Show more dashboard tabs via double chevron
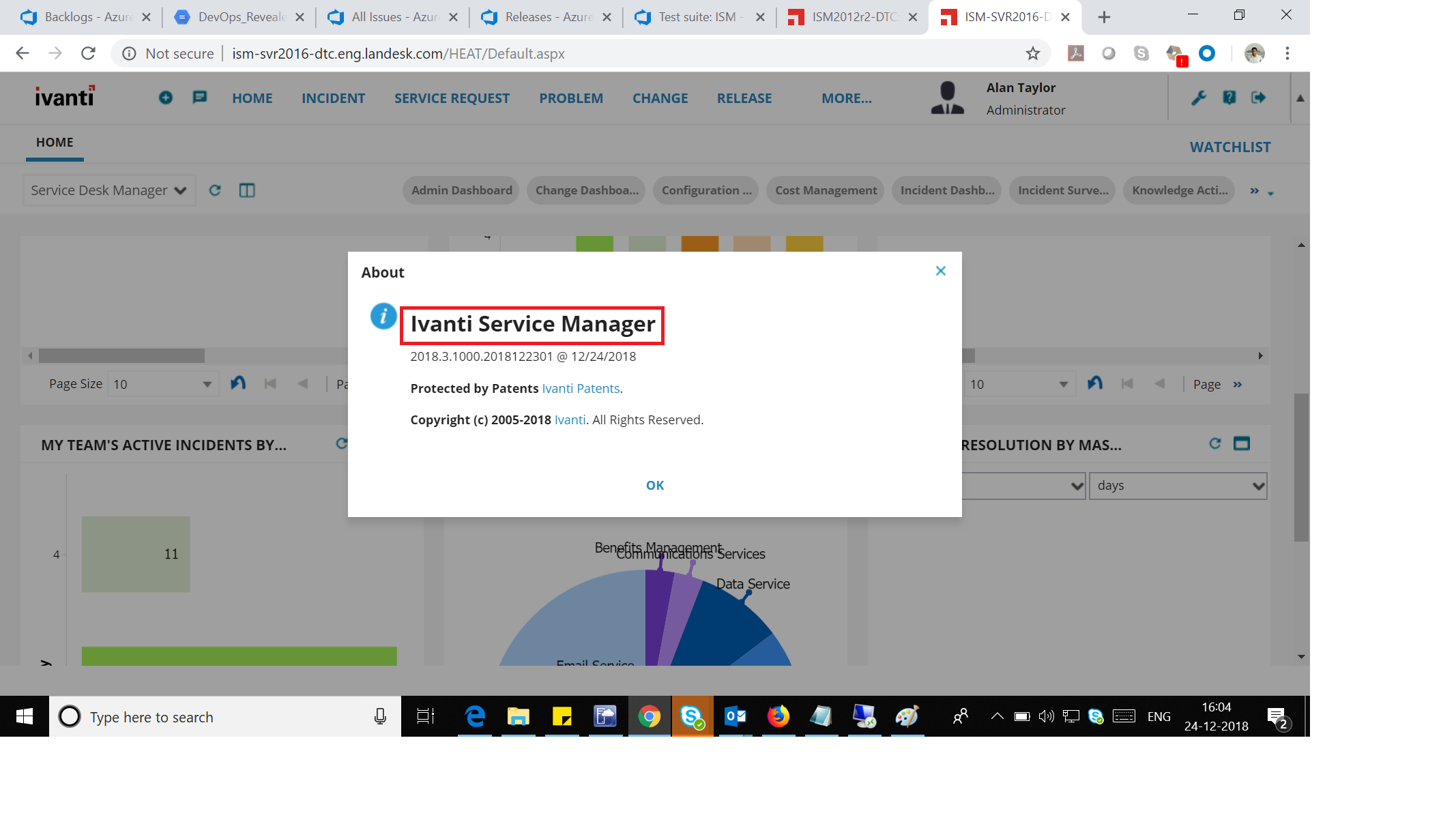Screen dimensions: 1456x839 tap(1254, 191)
